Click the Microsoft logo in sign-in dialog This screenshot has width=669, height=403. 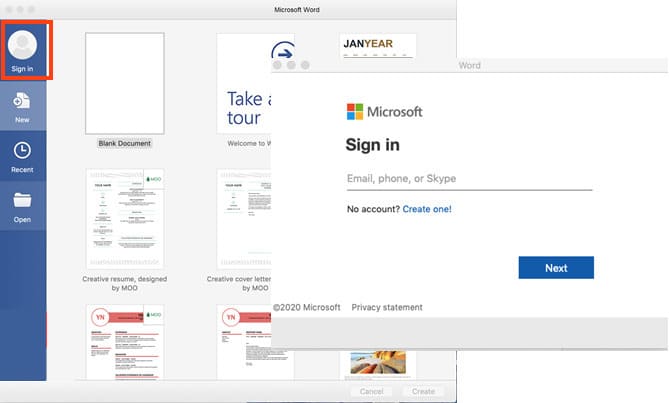pyautogui.click(x=354, y=111)
